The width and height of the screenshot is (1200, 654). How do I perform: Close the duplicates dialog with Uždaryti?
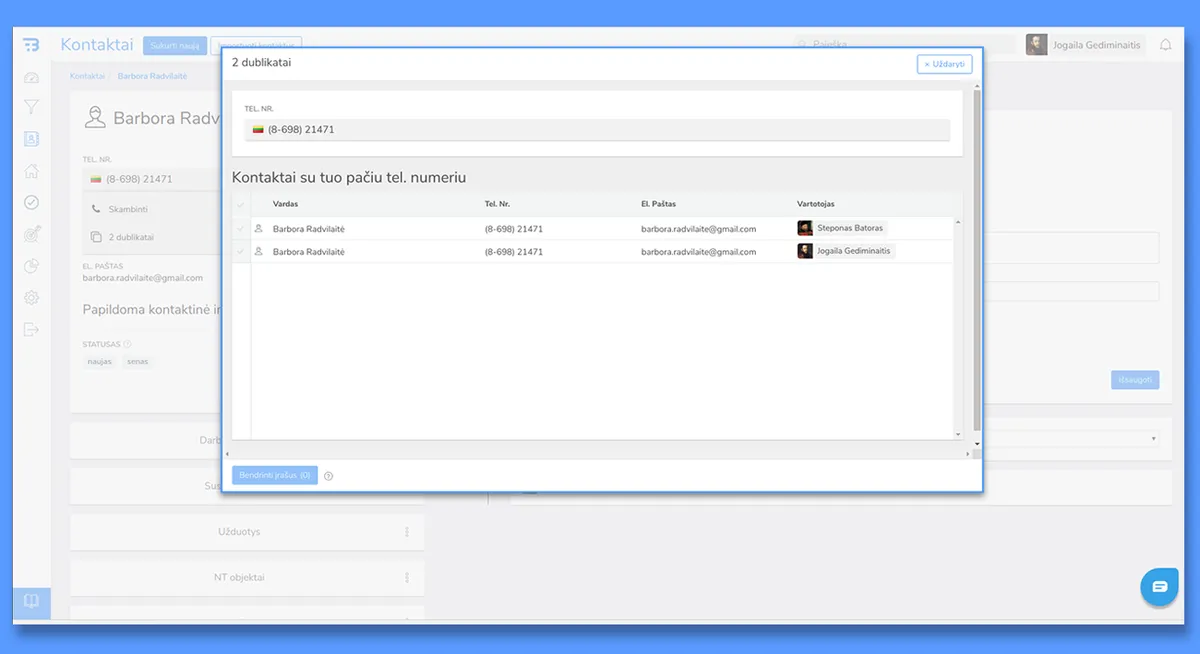click(944, 64)
